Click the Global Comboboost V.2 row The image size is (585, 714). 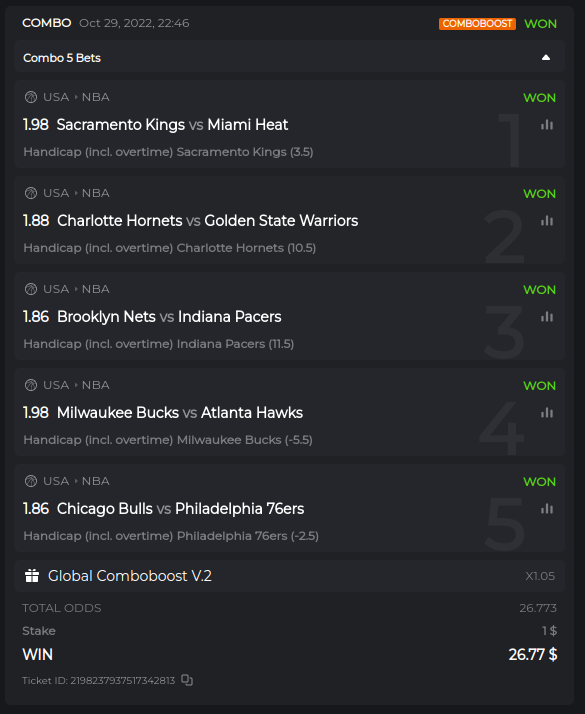(x=290, y=576)
